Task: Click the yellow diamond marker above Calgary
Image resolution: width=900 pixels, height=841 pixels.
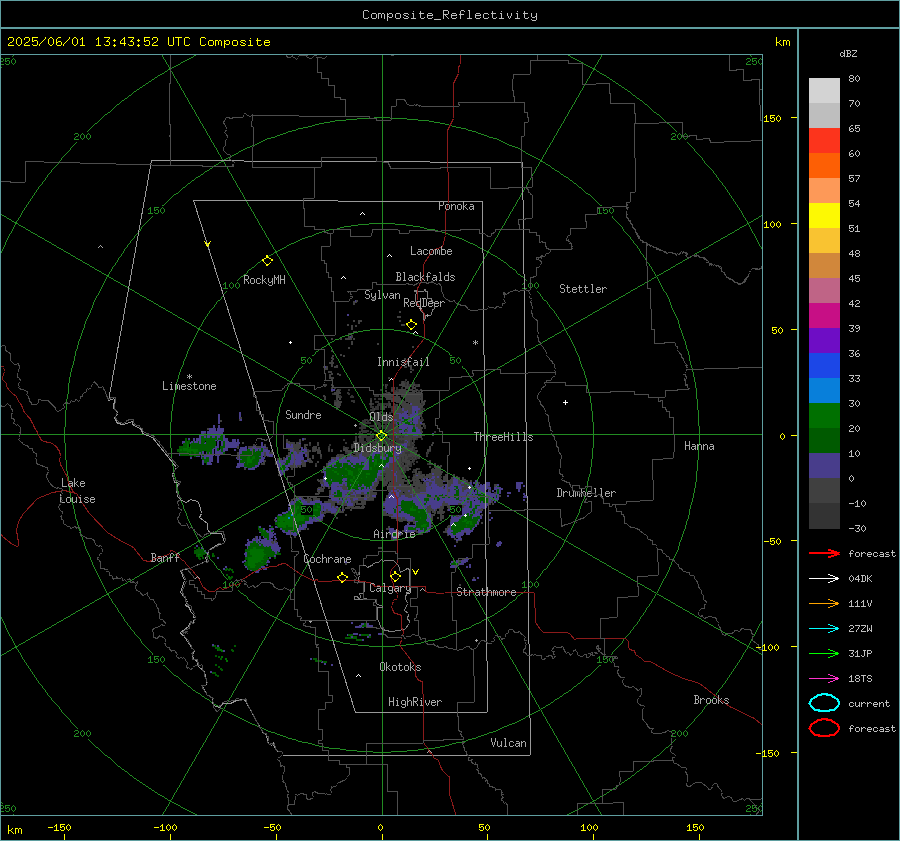Action: click(395, 576)
